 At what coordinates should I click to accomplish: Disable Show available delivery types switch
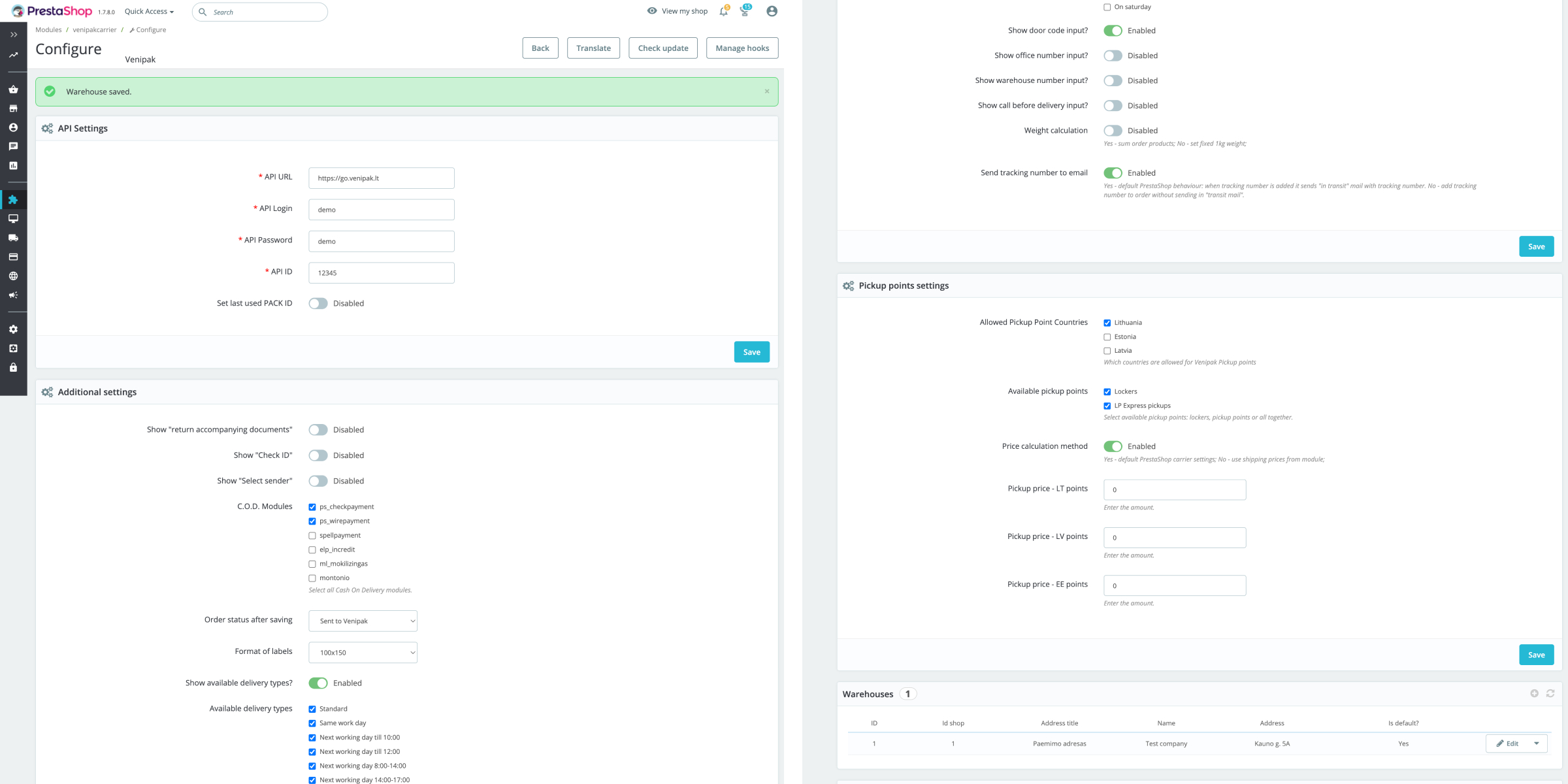(318, 683)
